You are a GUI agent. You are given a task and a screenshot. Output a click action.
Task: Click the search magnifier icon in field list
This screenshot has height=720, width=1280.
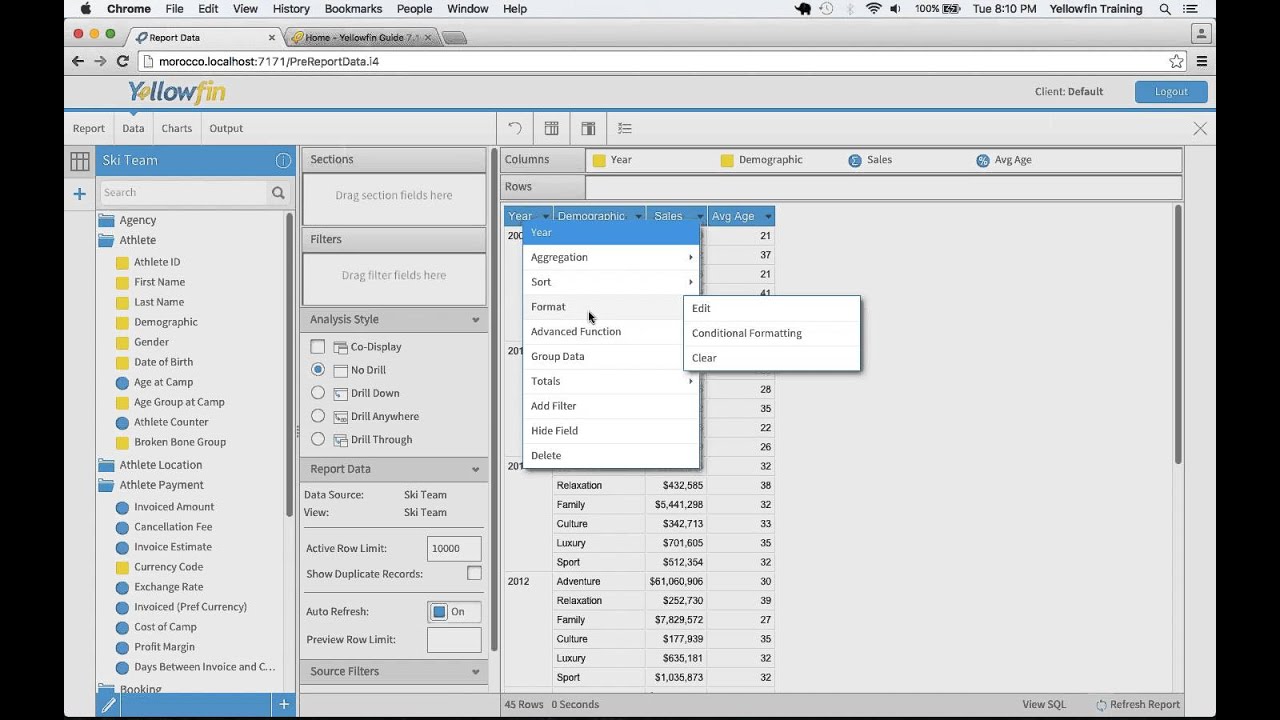278,193
